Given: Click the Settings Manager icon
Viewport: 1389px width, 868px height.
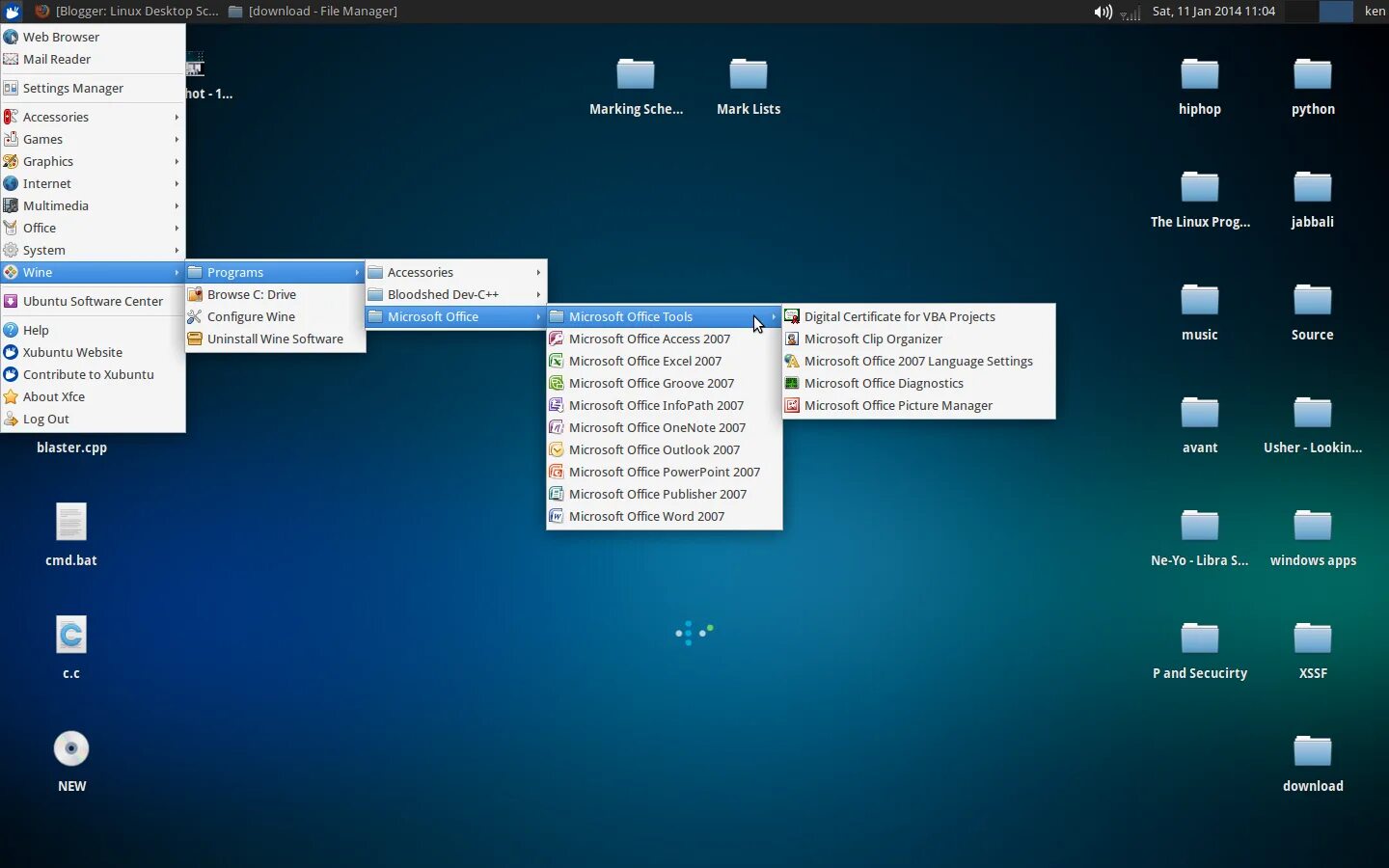Looking at the screenshot, I should pos(11,88).
